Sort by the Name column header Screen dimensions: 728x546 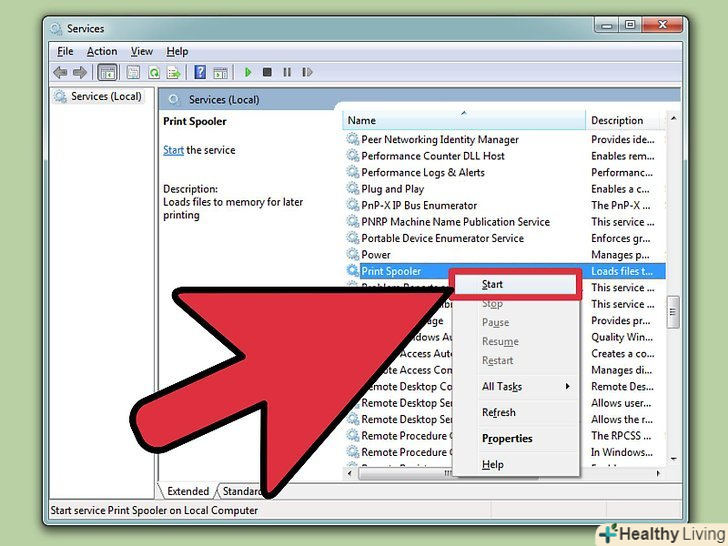coord(463,120)
